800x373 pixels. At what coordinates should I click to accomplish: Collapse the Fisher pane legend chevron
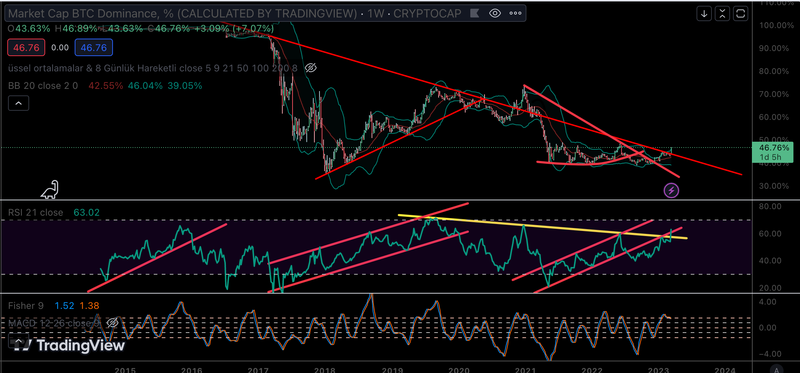[18, 341]
